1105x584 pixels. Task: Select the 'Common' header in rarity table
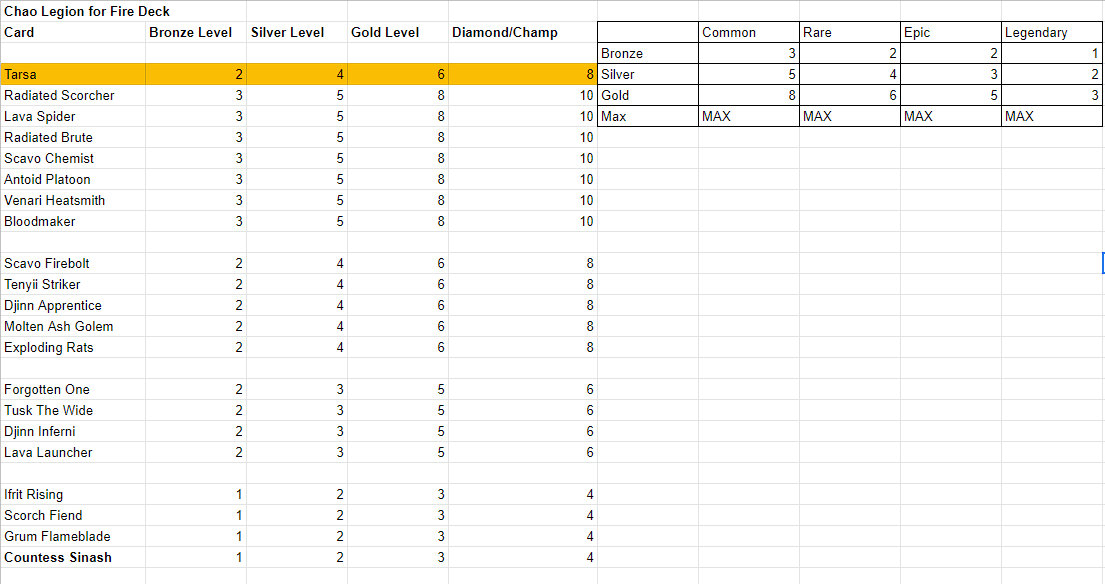click(749, 32)
